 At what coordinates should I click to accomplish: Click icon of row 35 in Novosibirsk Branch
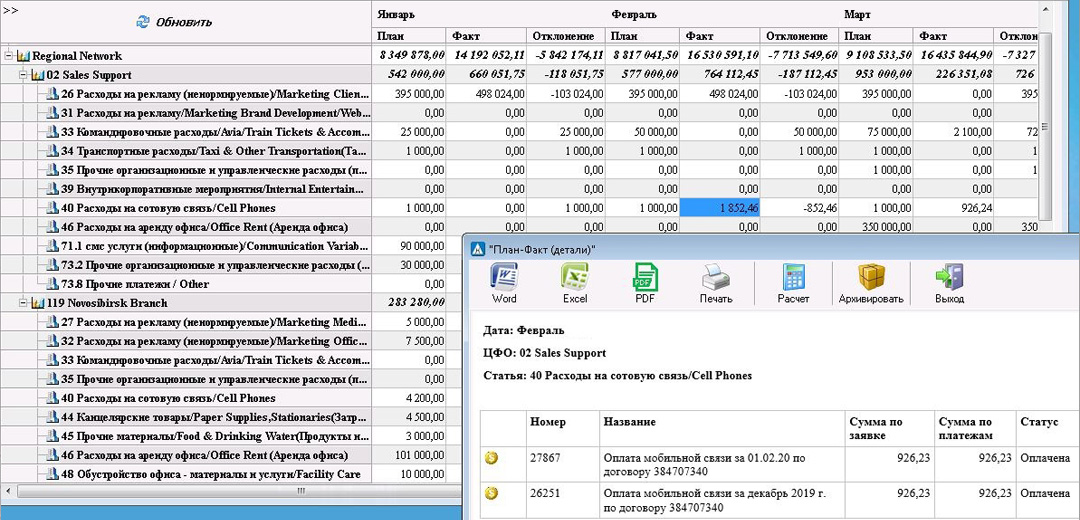pyautogui.click(x=53, y=379)
